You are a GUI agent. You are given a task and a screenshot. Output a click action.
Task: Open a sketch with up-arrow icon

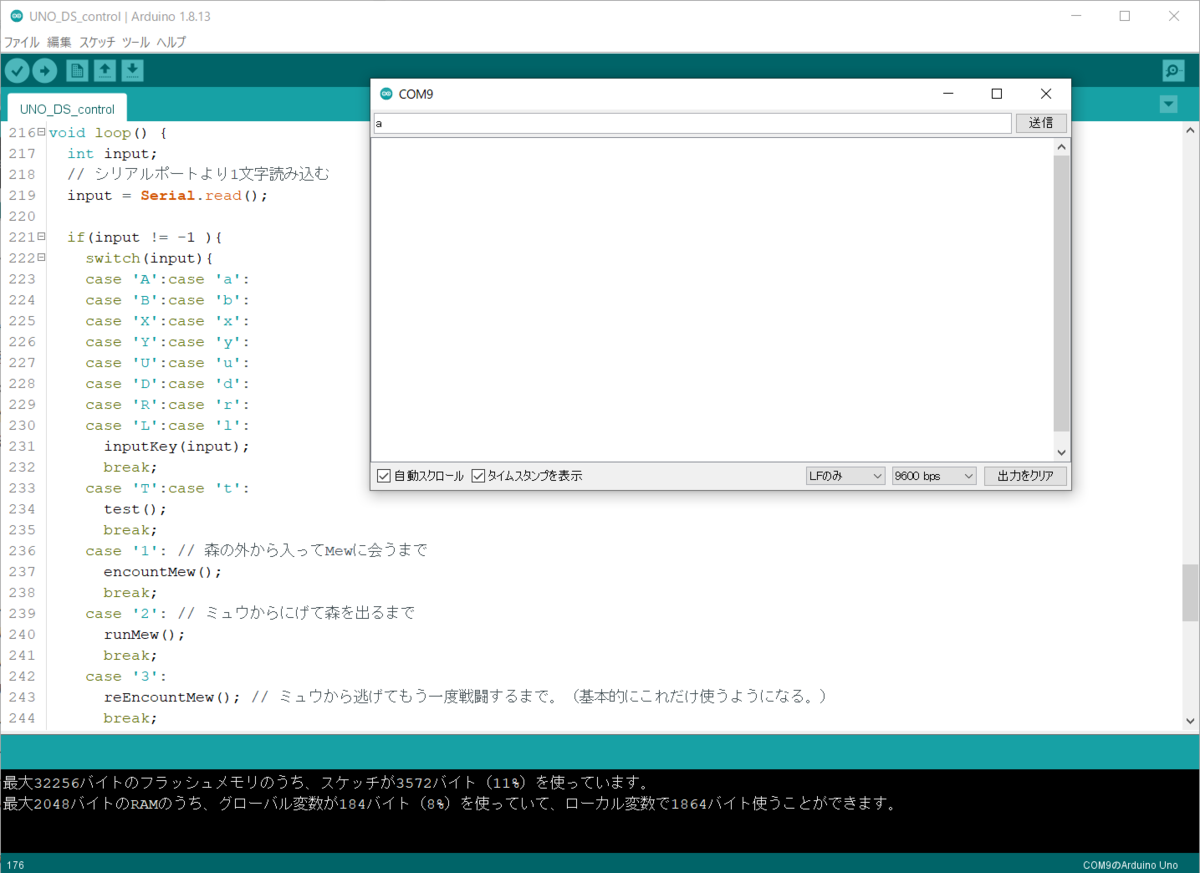(x=104, y=70)
